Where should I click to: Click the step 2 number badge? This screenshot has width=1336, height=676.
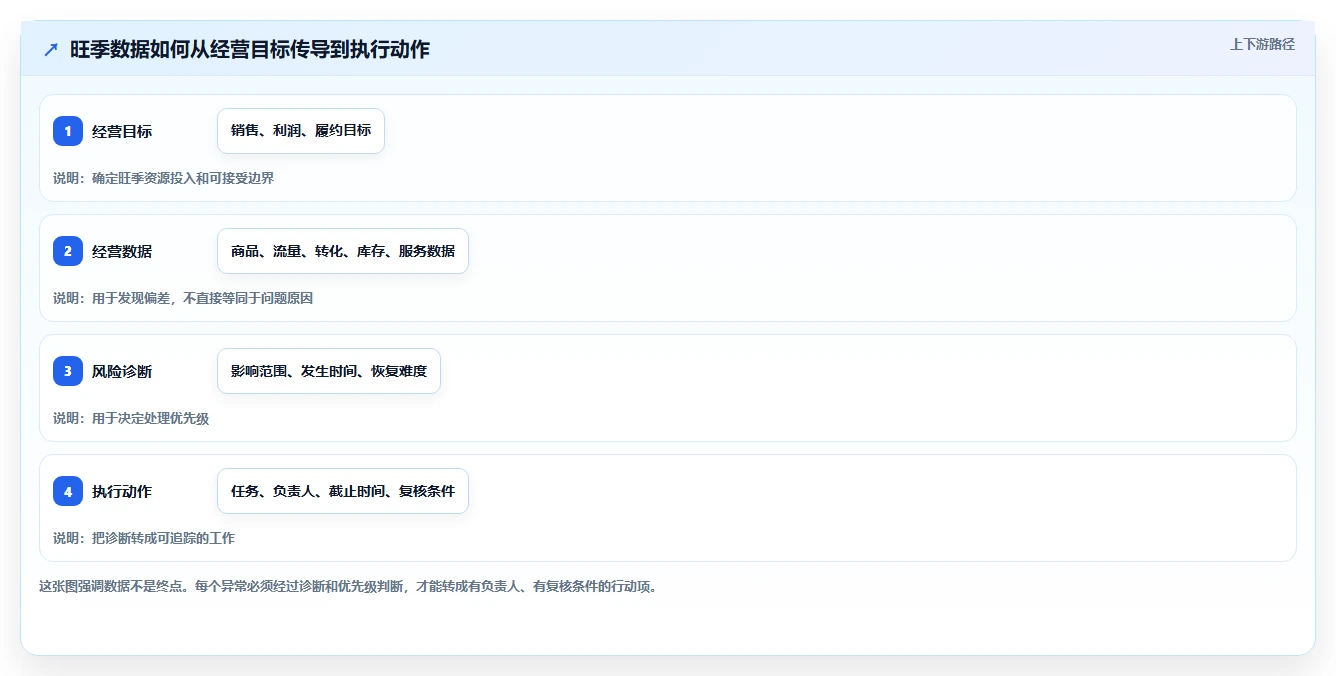point(68,251)
